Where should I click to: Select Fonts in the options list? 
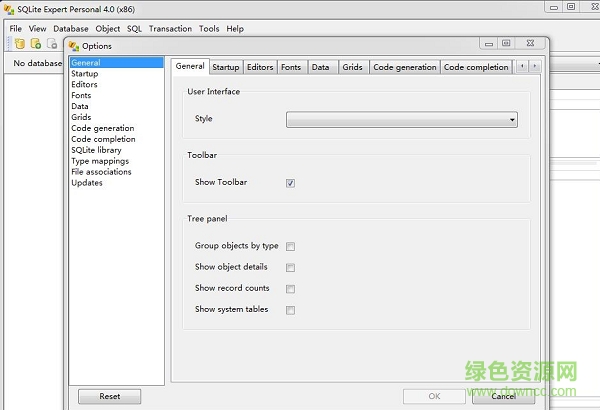pyautogui.click(x=117, y=95)
